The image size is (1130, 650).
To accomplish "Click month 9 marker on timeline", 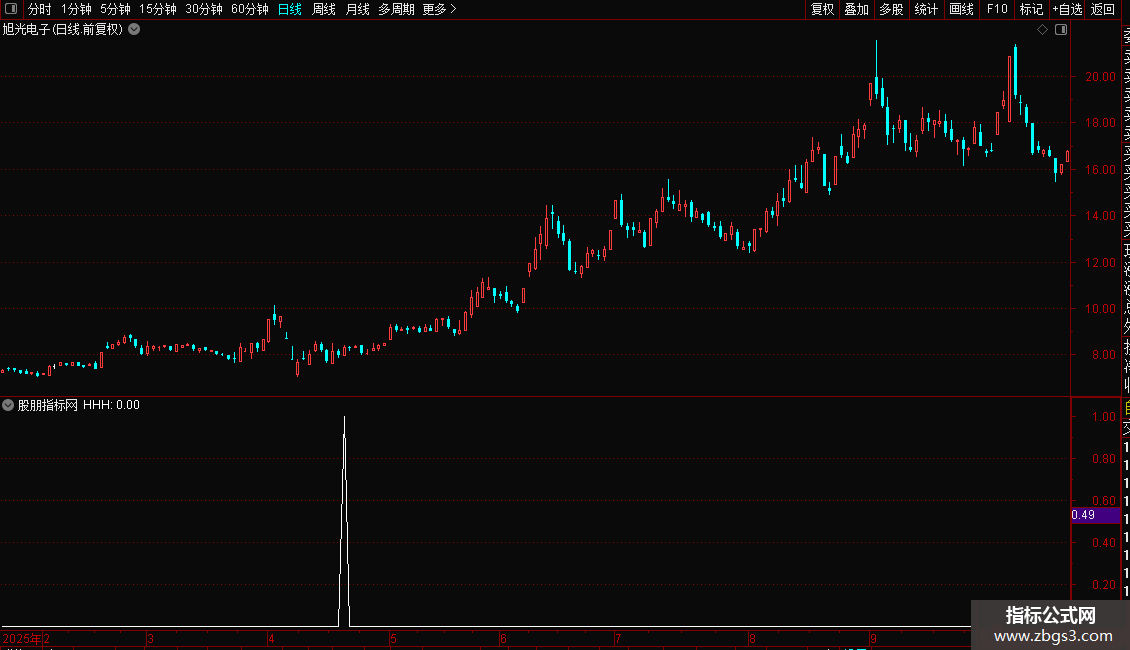I will click(x=873, y=638).
